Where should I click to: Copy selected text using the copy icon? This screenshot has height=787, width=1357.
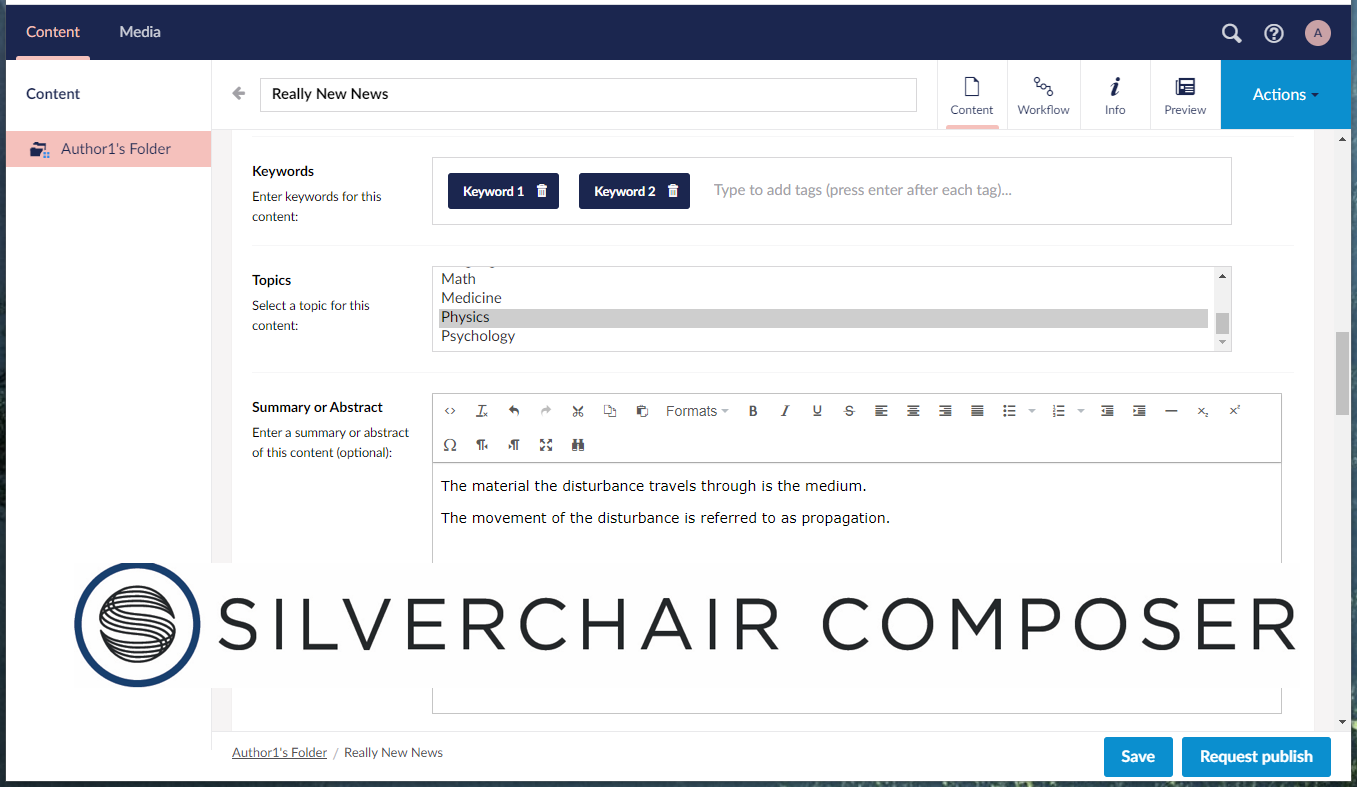pos(610,411)
